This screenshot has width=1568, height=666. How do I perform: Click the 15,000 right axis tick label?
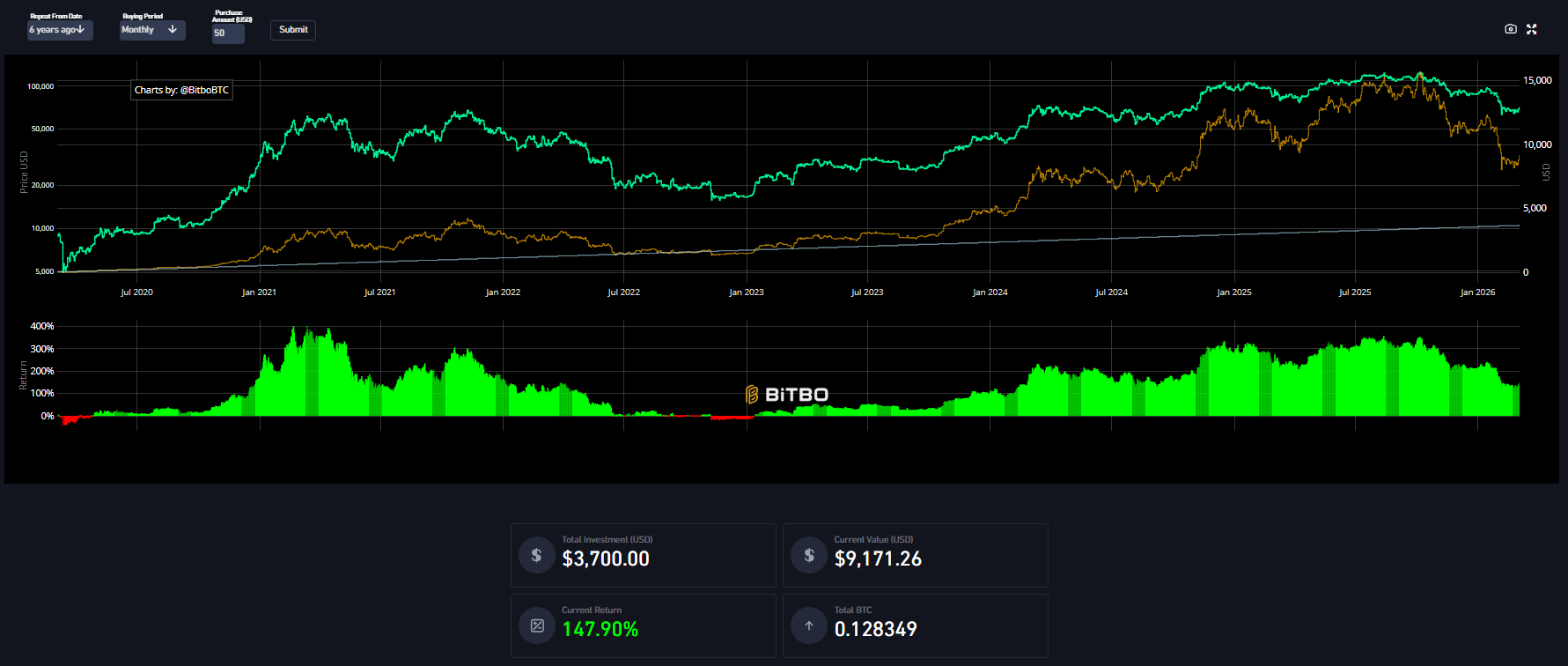[1536, 81]
